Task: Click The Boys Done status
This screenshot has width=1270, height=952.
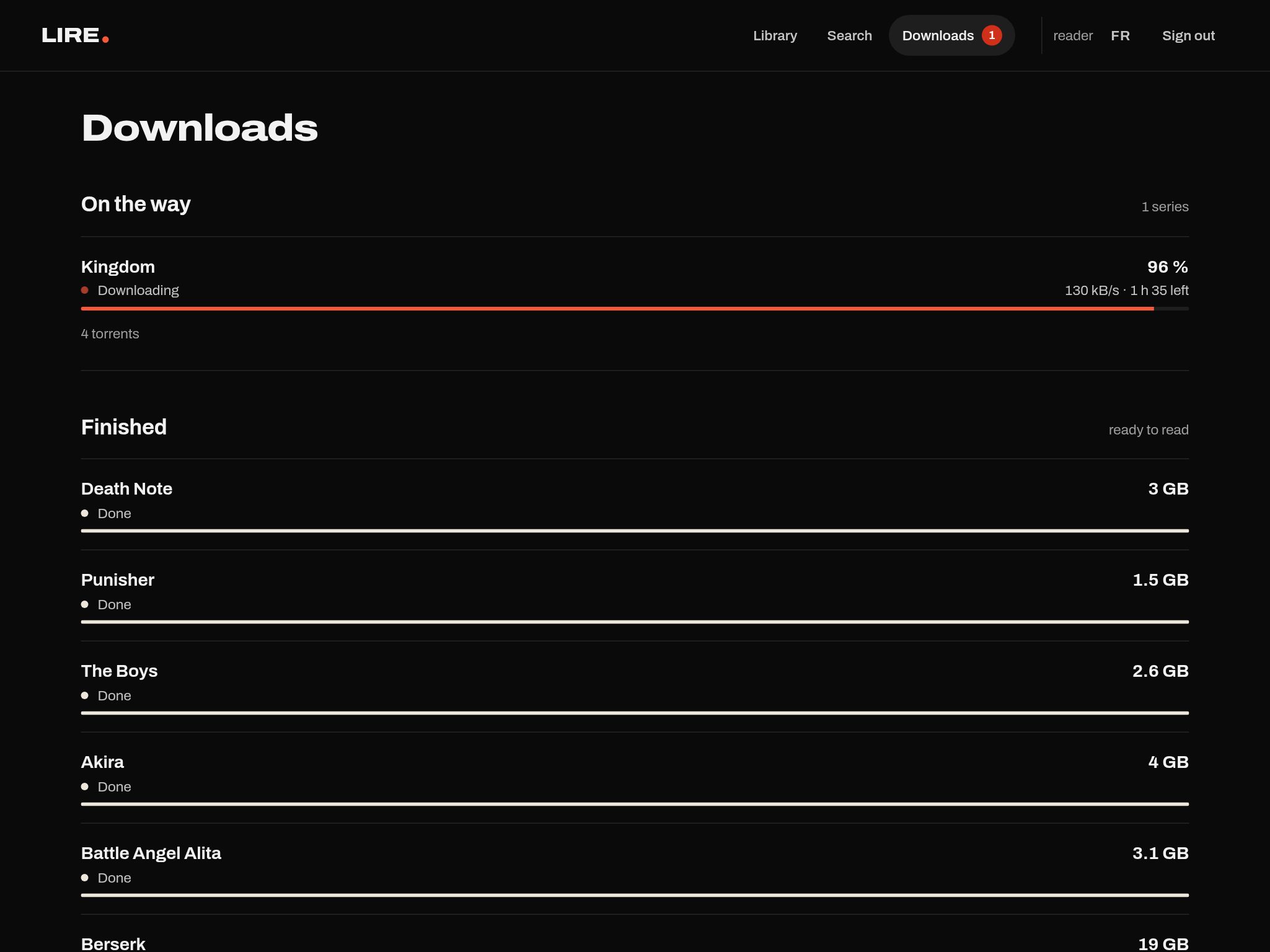Action: tap(114, 695)
